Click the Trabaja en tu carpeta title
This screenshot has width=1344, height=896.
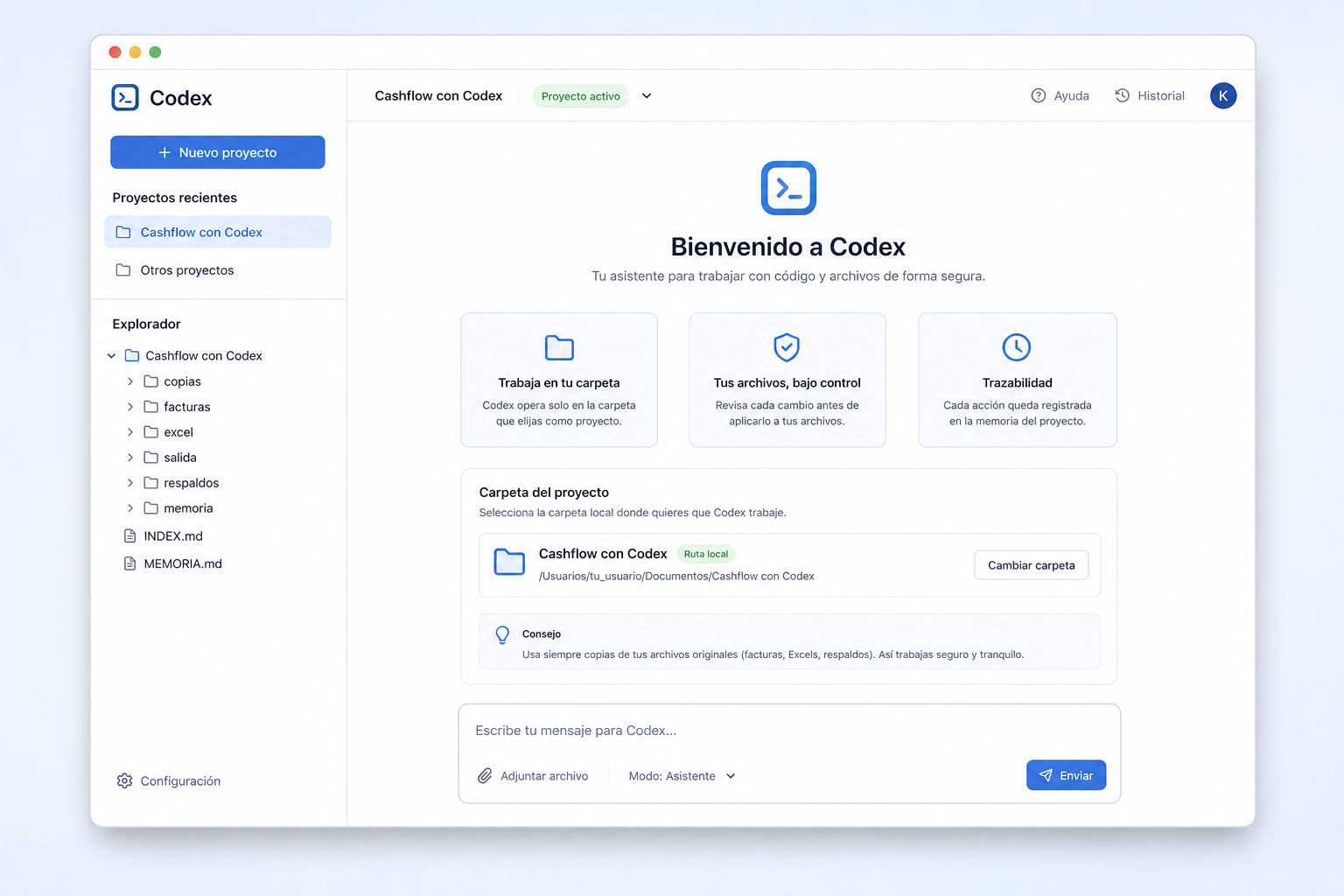coord(559,382)
